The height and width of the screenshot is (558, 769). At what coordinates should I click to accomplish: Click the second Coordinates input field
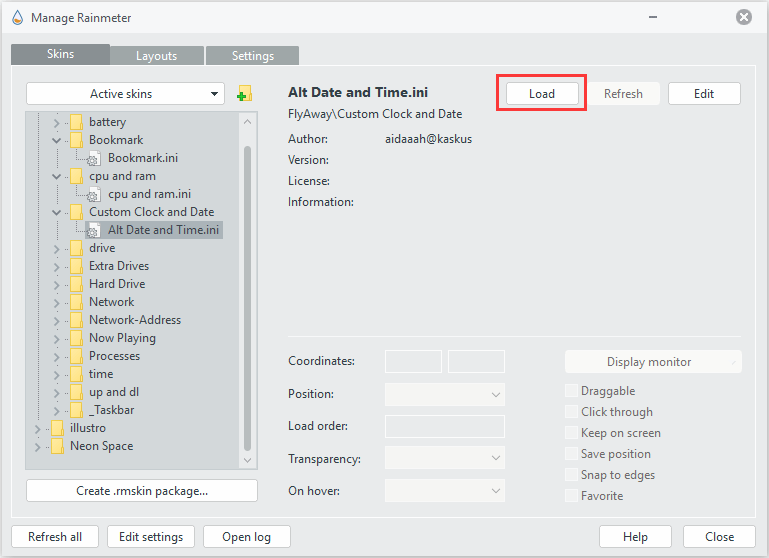(476, 362)
